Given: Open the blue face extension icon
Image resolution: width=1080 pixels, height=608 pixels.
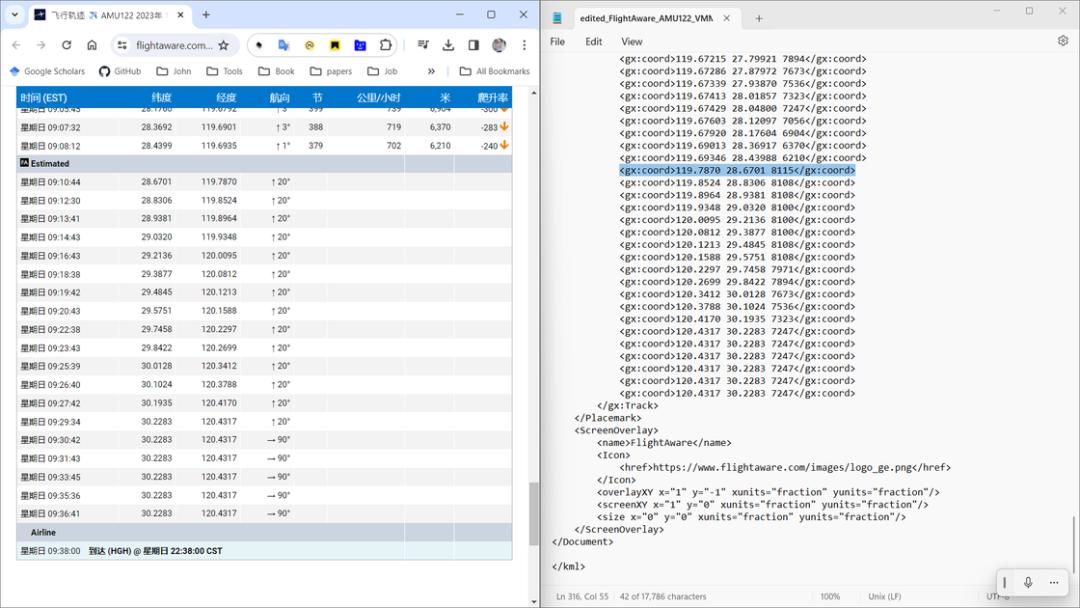Looking at the screenshot, I should pyautogui.click(x=360, y=45).
